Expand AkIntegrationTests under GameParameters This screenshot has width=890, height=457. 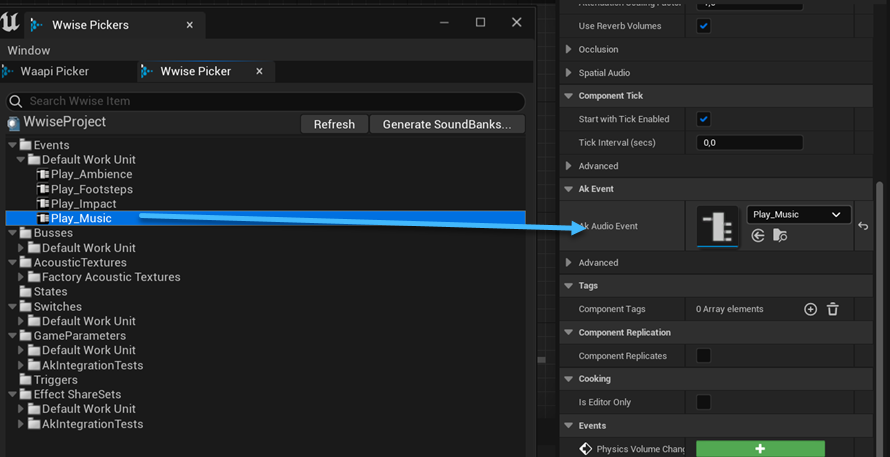[21, 365]
